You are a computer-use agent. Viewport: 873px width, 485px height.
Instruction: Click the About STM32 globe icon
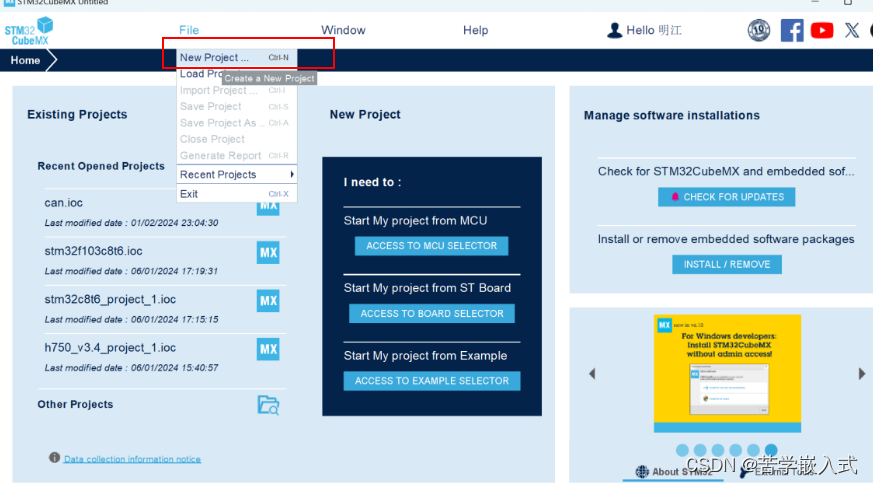point(642,472)
